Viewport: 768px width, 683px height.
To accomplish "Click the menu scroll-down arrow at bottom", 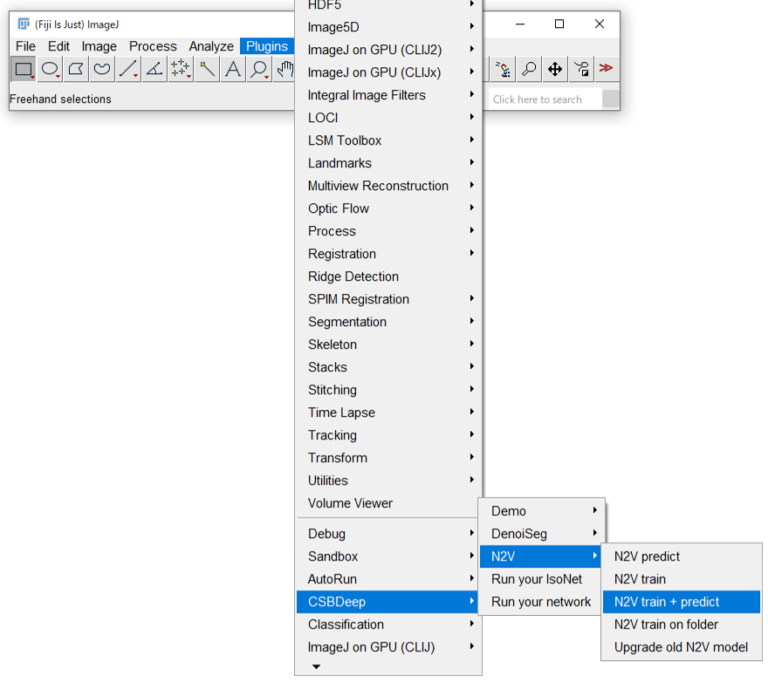I will (316, 667).
